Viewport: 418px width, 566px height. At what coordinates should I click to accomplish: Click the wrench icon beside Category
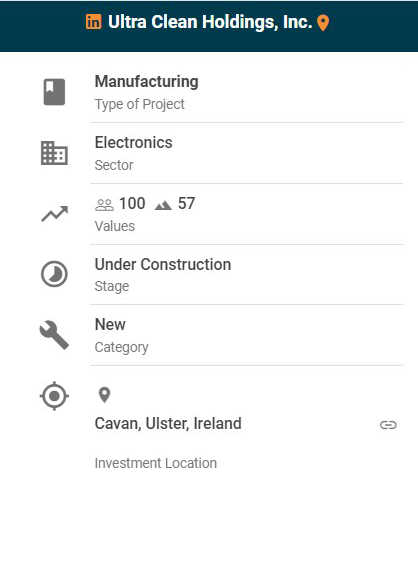[x=54, y=335]
